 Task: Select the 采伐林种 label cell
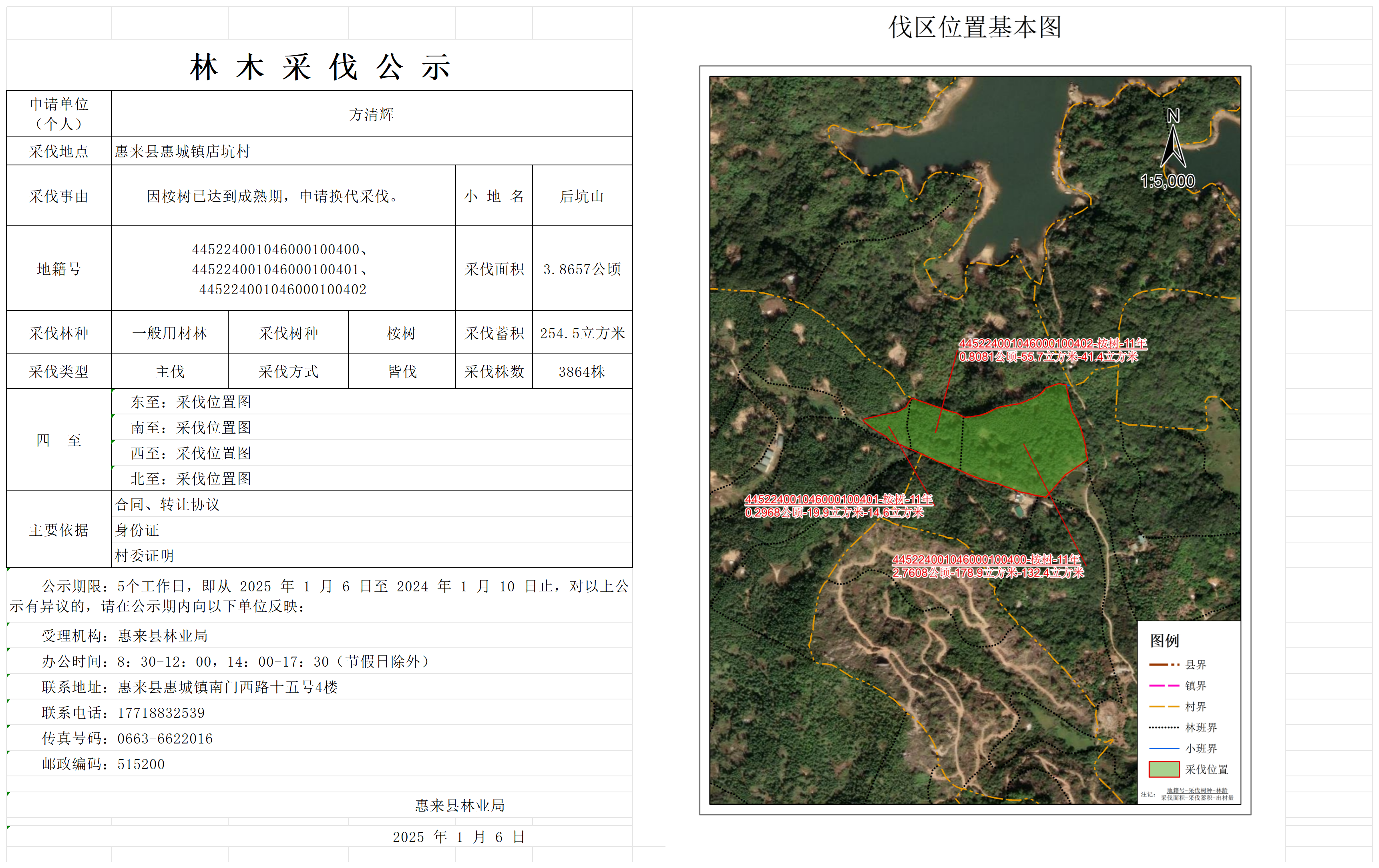[x=59, y=333]
